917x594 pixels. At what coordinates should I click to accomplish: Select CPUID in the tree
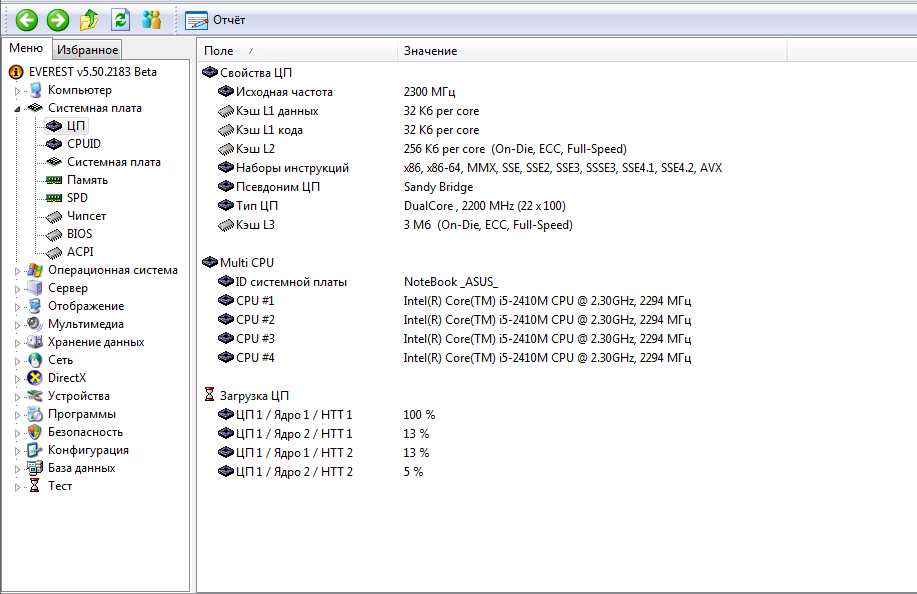pyautogui.click(x=83, y=144)
